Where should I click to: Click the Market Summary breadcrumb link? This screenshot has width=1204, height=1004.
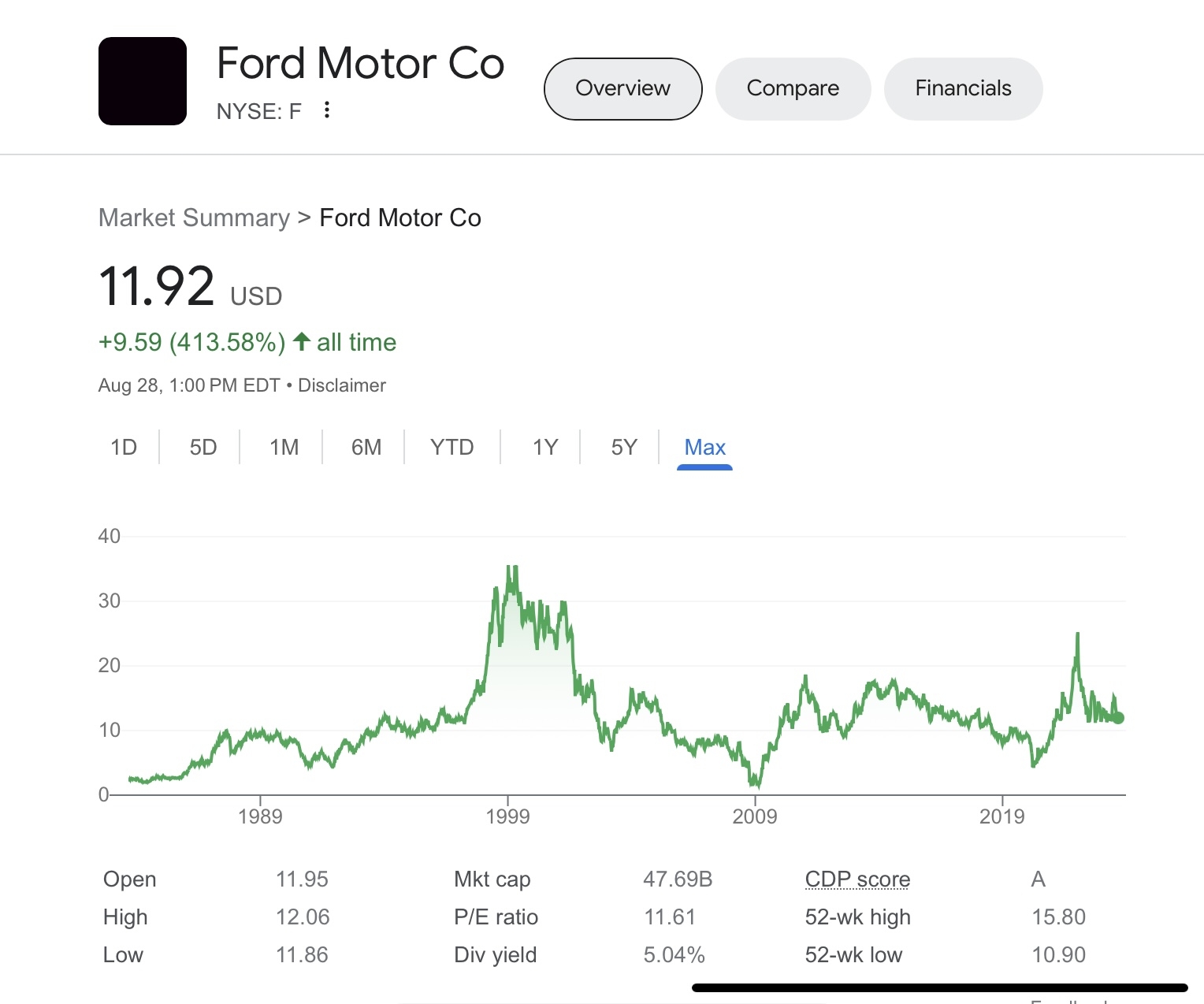tap(194, 218)
